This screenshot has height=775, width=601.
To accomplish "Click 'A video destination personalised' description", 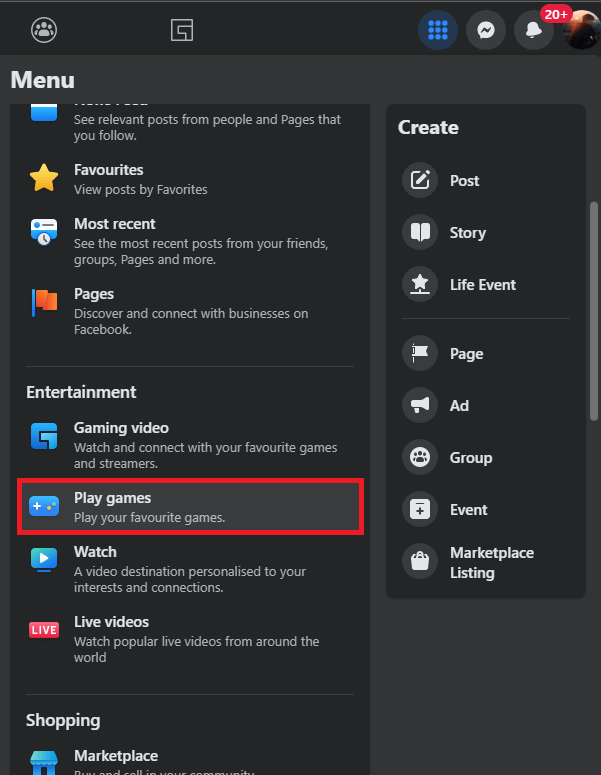I will 190,579.
